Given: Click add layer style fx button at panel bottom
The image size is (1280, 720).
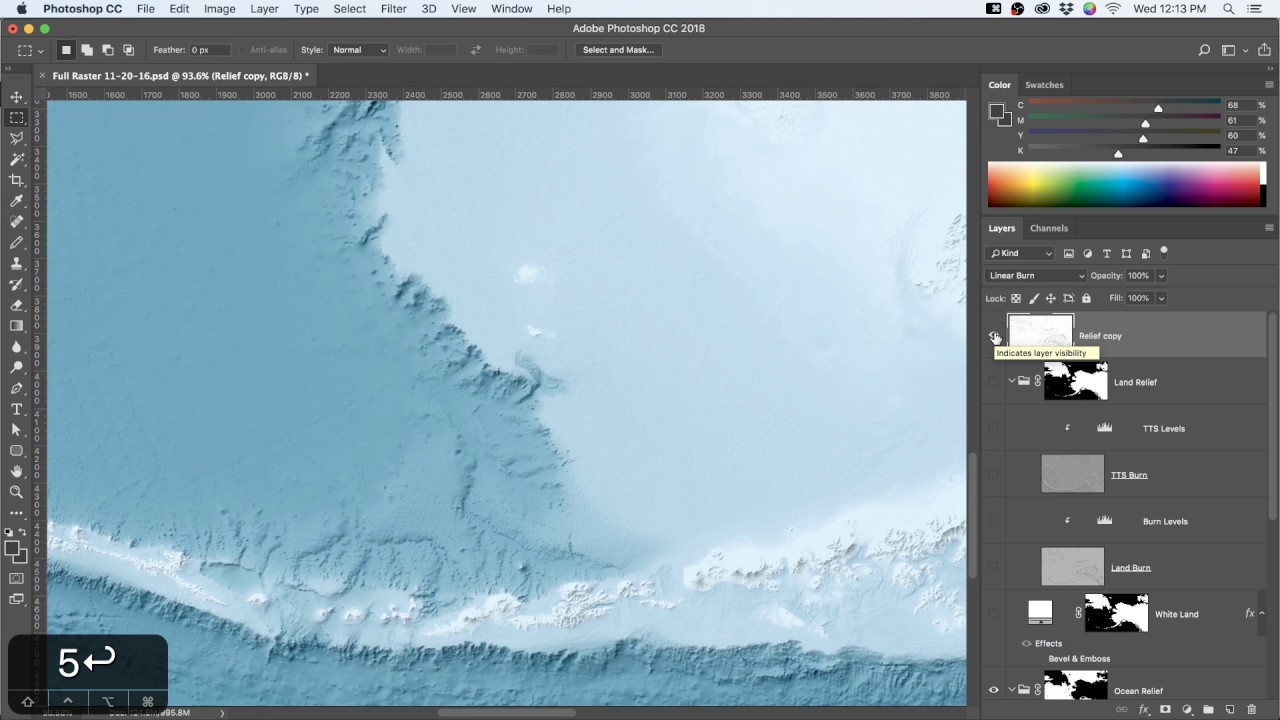Looking at the screenshot, I should tap(1143, 710).
